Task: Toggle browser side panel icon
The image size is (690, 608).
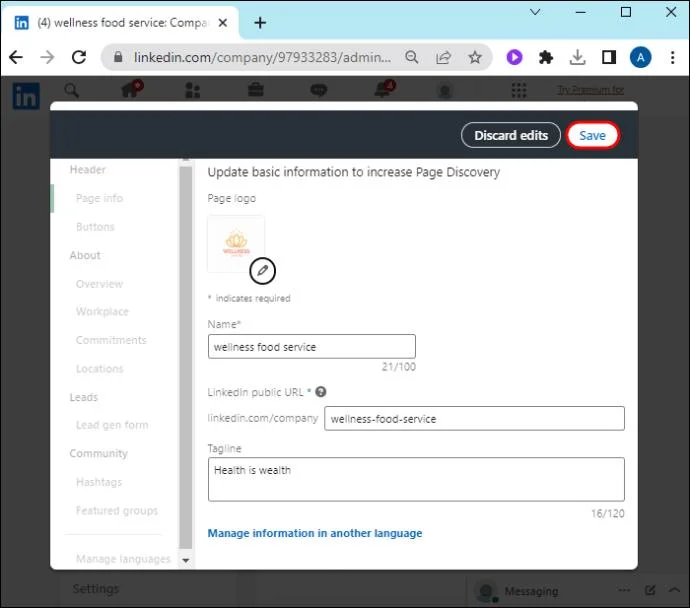Action: (609, 57)
